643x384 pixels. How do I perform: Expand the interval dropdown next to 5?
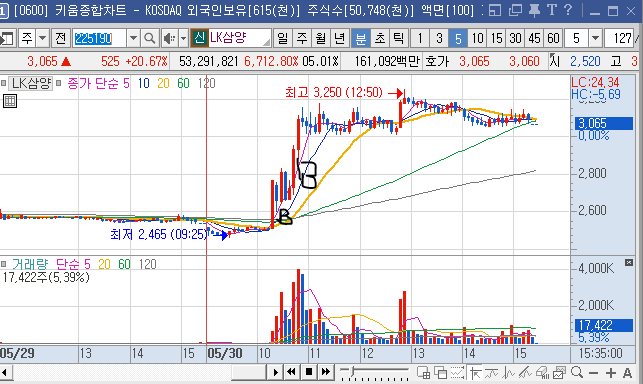point(595,39)
